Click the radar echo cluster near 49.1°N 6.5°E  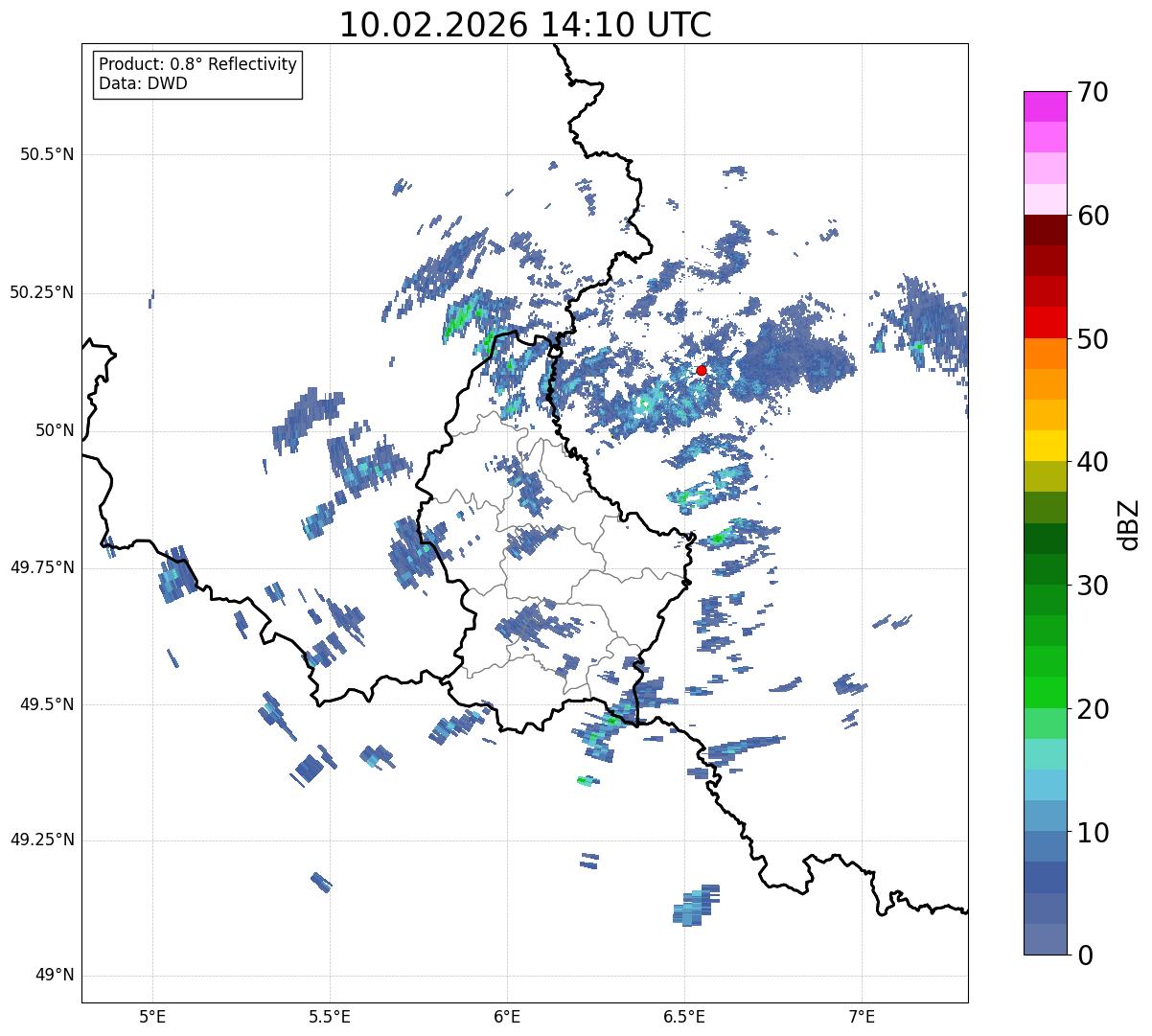point(698,905)
